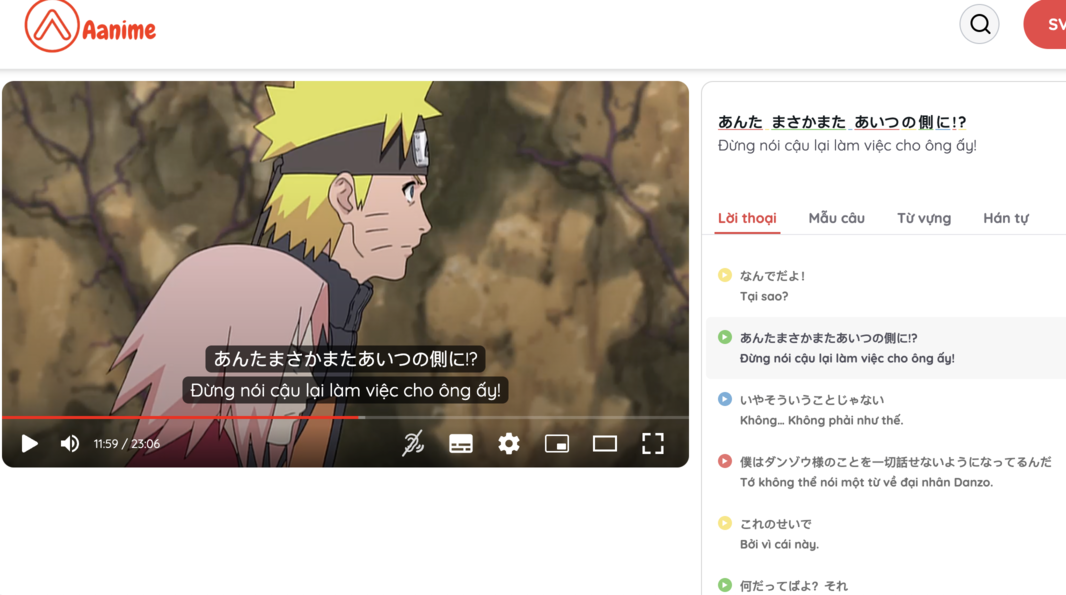Select the Hán tự tab
The image size is (1066, 595).
pyautogui.click(x=1005, y=218)
